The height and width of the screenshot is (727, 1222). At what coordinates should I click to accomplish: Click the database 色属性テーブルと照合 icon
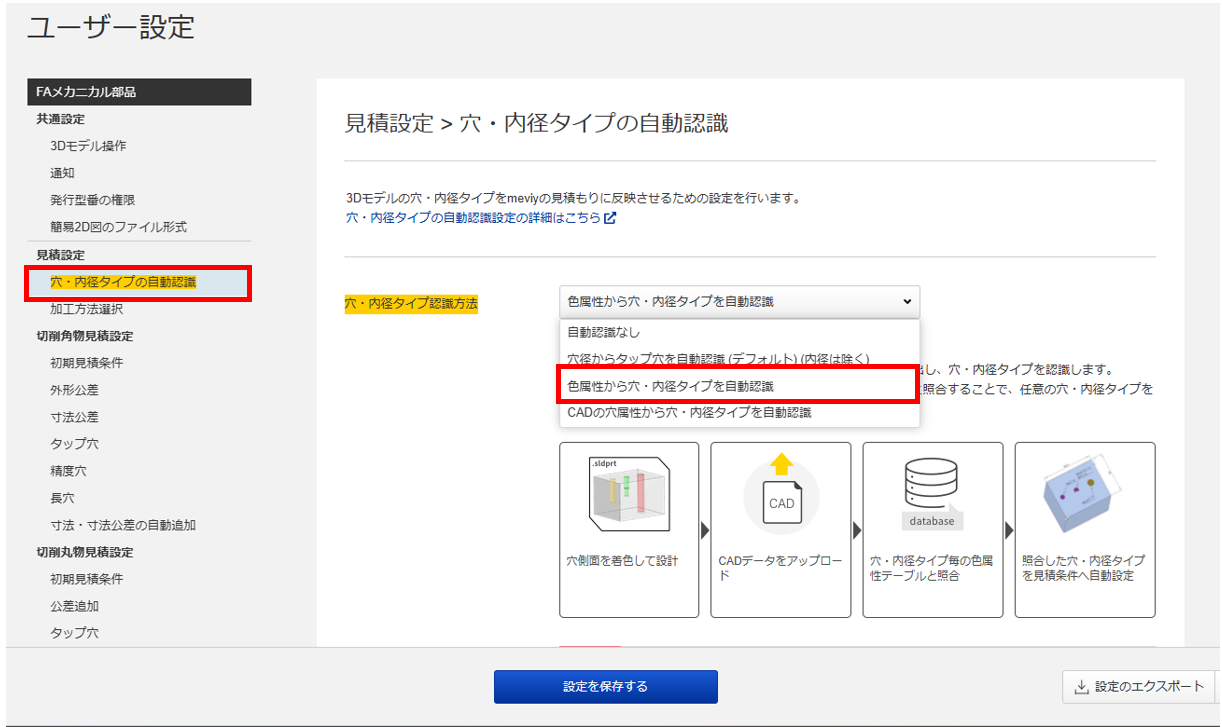tap(932, 495)
